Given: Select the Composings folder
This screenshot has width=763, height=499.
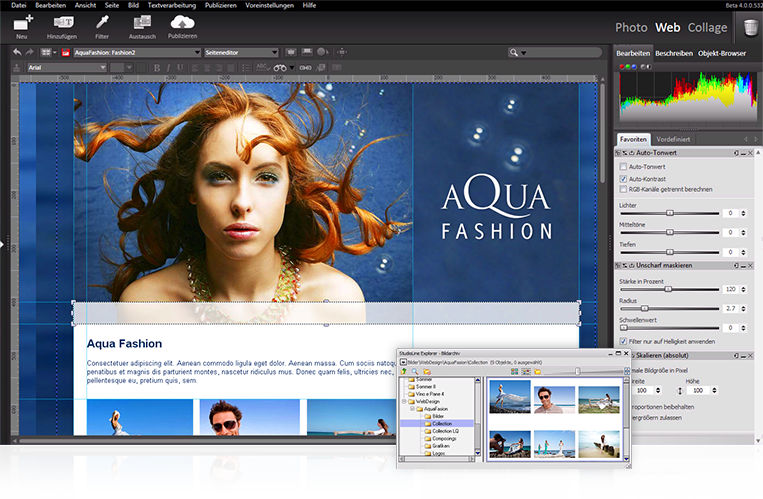Looking at the screenshot, I should click(444, 439).
